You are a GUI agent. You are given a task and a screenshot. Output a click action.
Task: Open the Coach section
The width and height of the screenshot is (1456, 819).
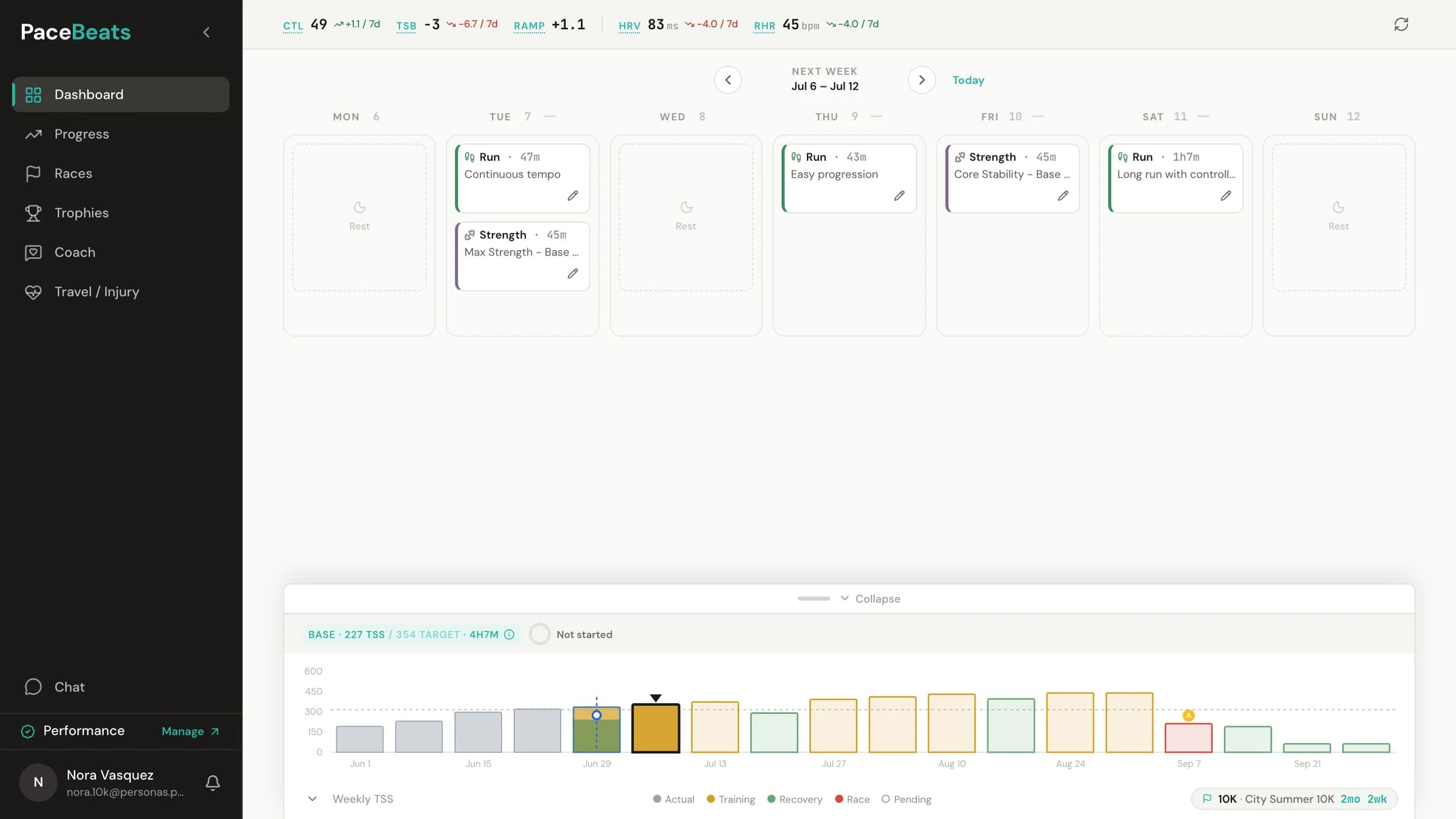[x=121, y=252]
